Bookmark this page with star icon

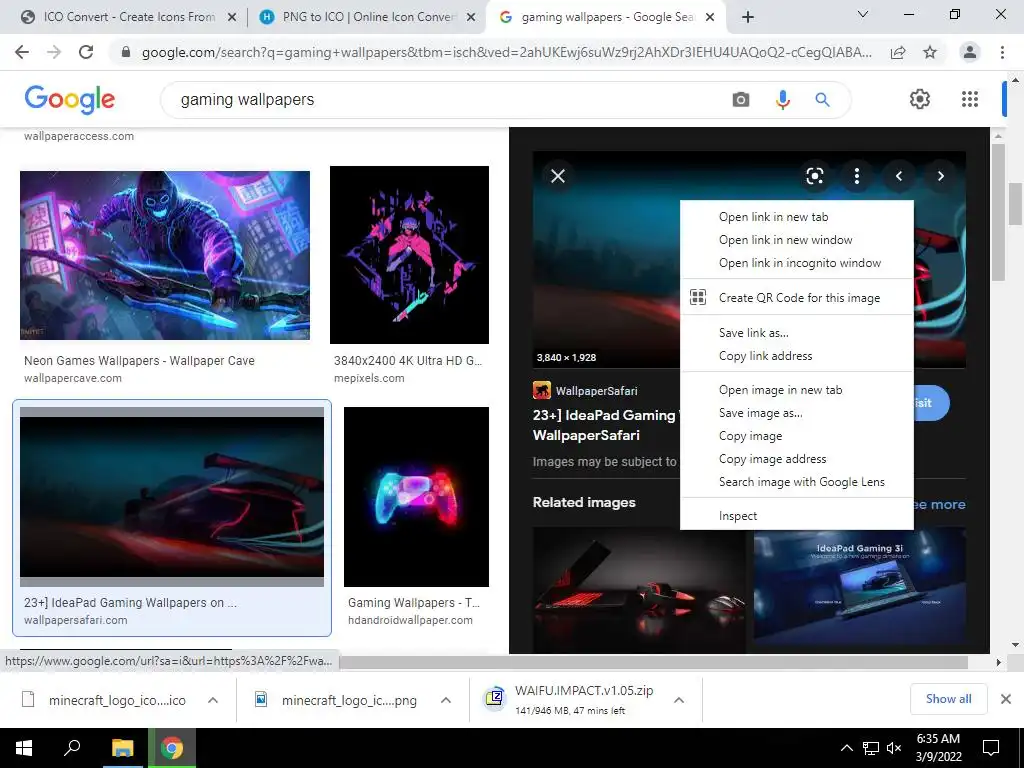click(930, 52)
